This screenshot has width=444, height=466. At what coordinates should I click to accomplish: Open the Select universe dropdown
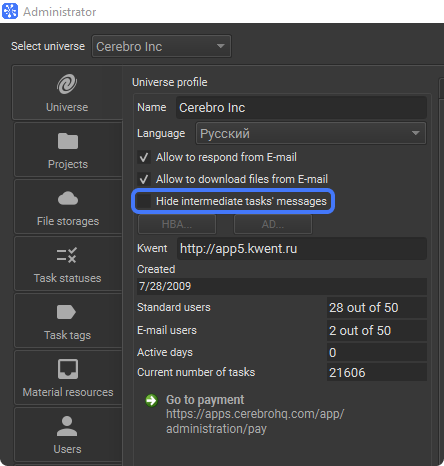(161, 46)
